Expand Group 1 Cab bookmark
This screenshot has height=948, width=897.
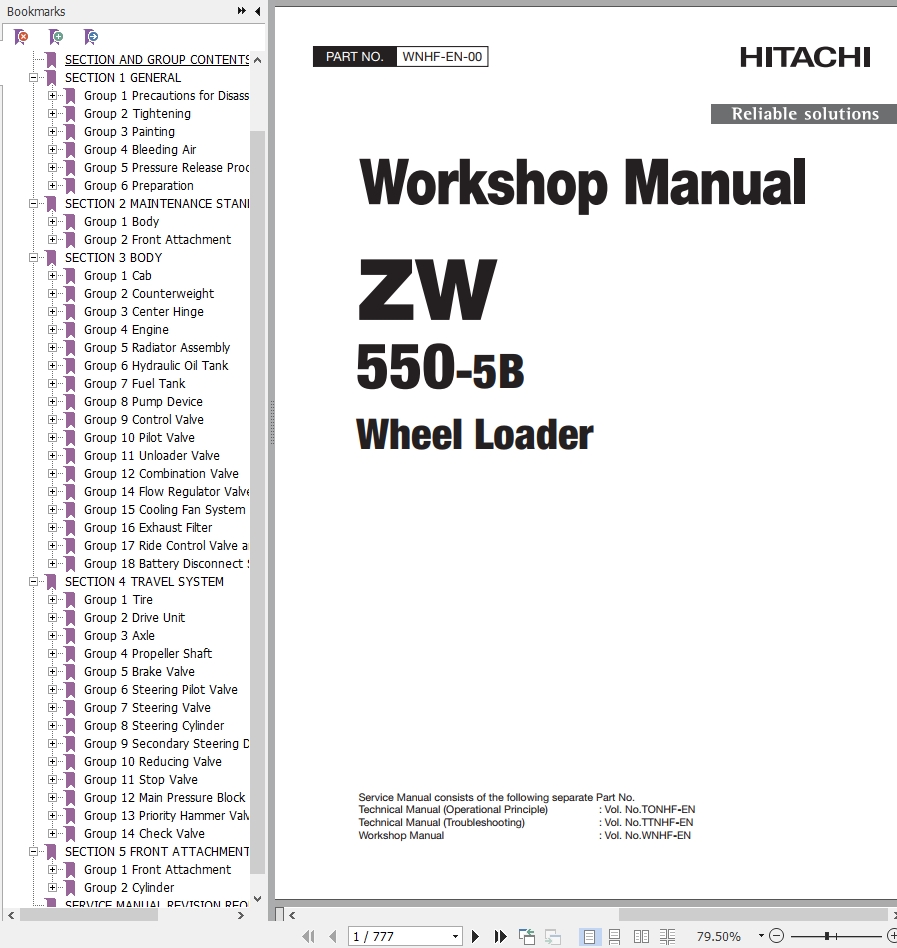[53, 276]
